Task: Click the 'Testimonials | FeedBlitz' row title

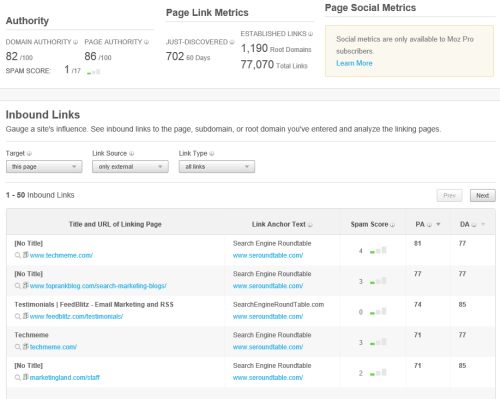Action: pos(94,305)
